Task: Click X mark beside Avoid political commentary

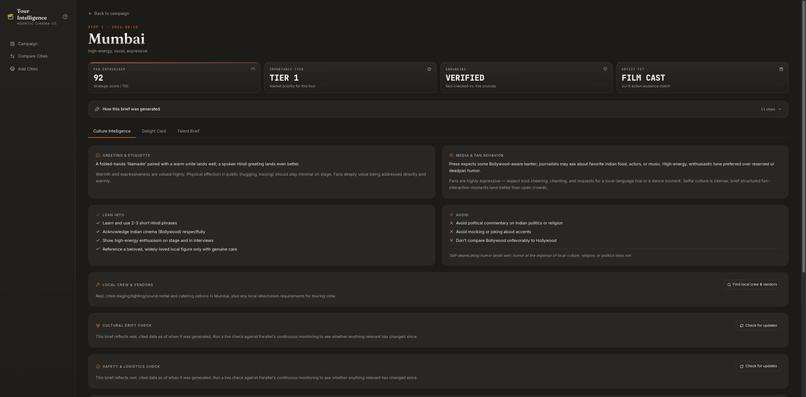Action: coord(451,223)
